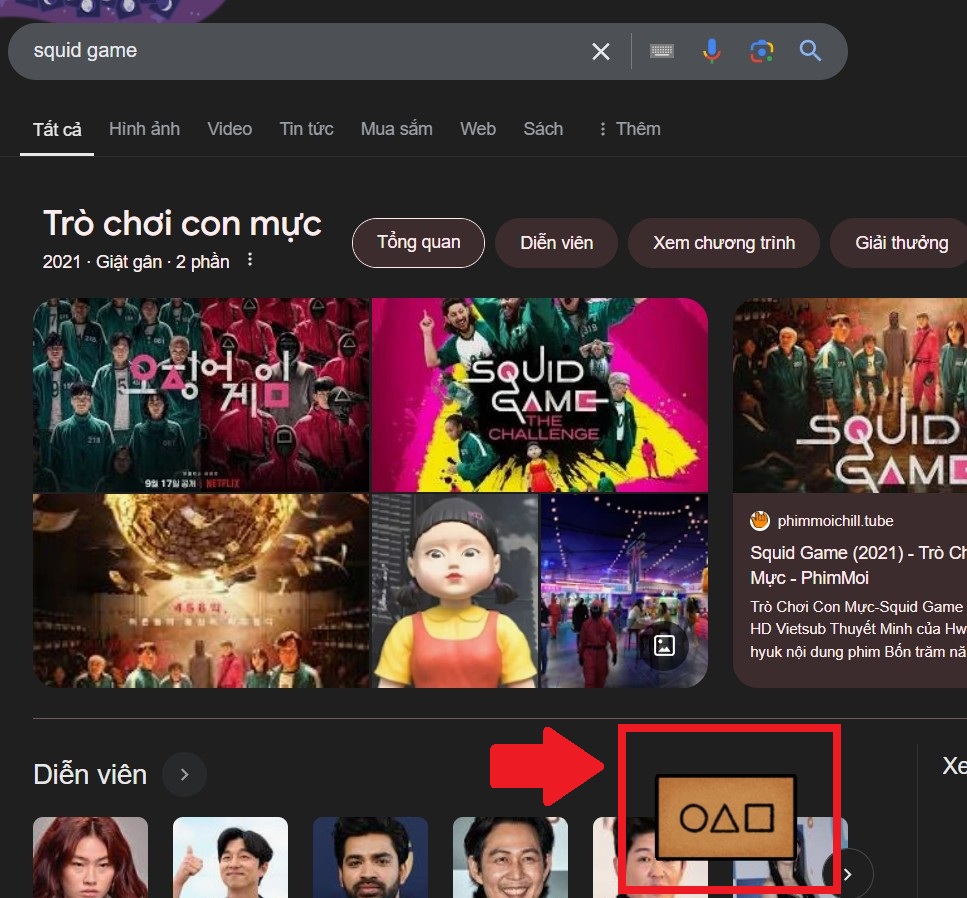Open the Korean Squid Game poster image
Viewport: 967px width, 898px height.
pyautogui.click(x=202, y=395)
